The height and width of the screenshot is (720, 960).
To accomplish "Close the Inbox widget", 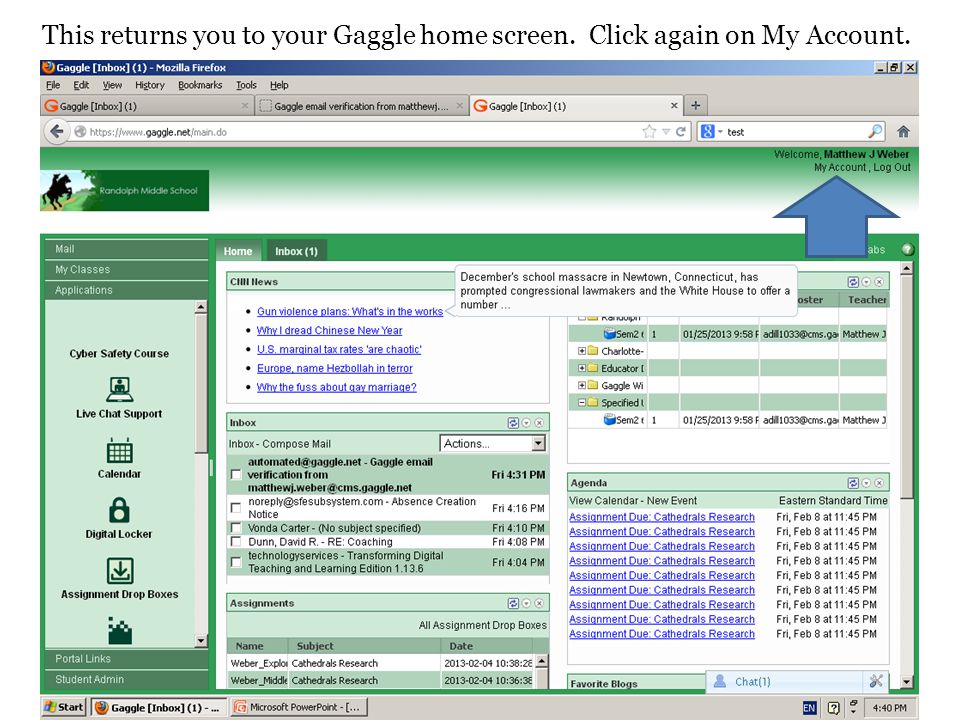I will pos(539,423).
